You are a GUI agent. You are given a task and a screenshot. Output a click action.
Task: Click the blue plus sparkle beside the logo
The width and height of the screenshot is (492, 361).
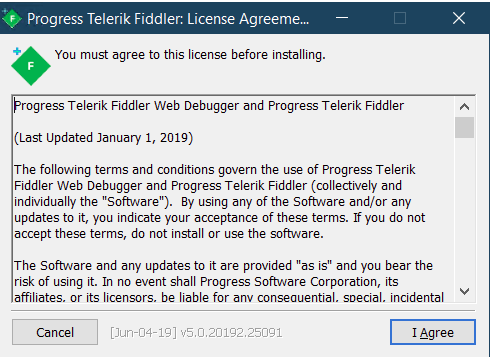click(x=17, y=51)
